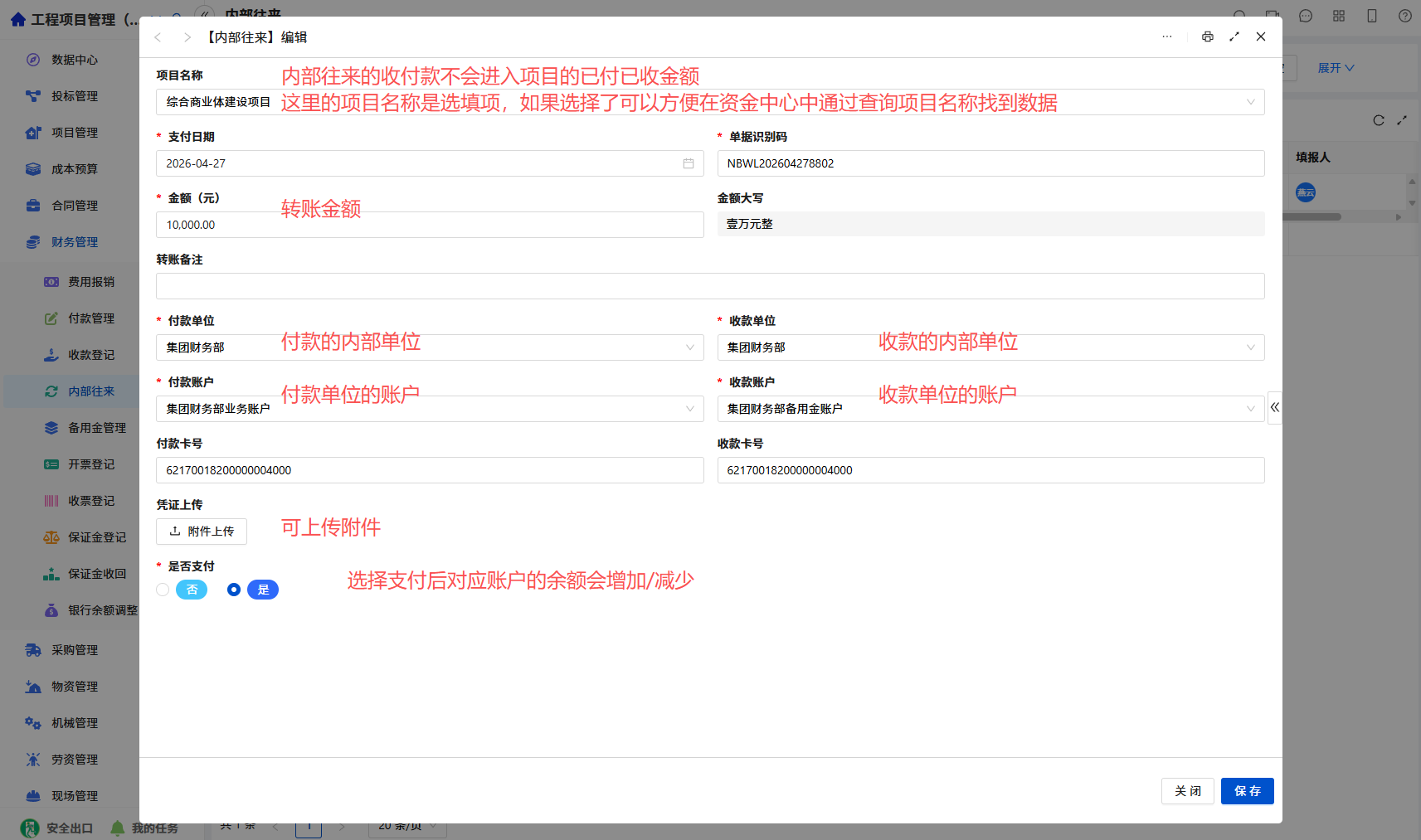Click the 付款管理 icon
Image resolution: width=1421 pixels, height=840 pixels.
[x=51, y=318]
